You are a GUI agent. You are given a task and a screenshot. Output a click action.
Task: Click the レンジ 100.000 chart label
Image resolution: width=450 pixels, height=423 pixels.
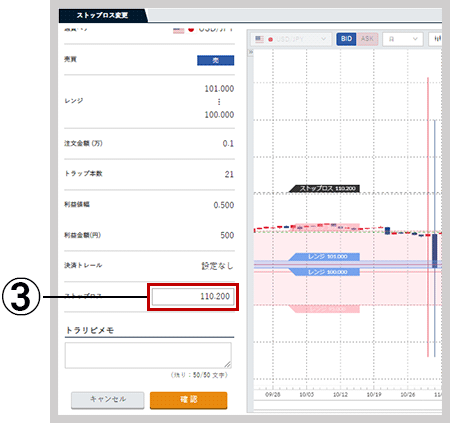coord(324,272)
